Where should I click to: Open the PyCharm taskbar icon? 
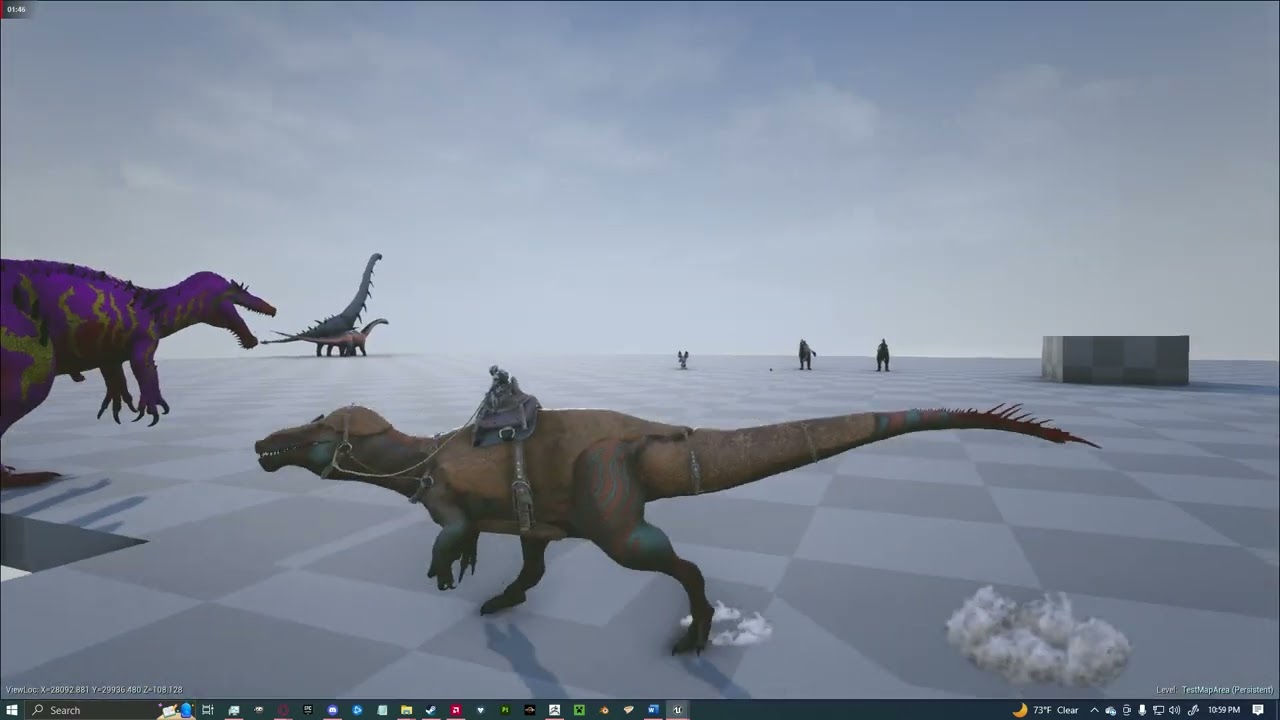coord(505,710)
